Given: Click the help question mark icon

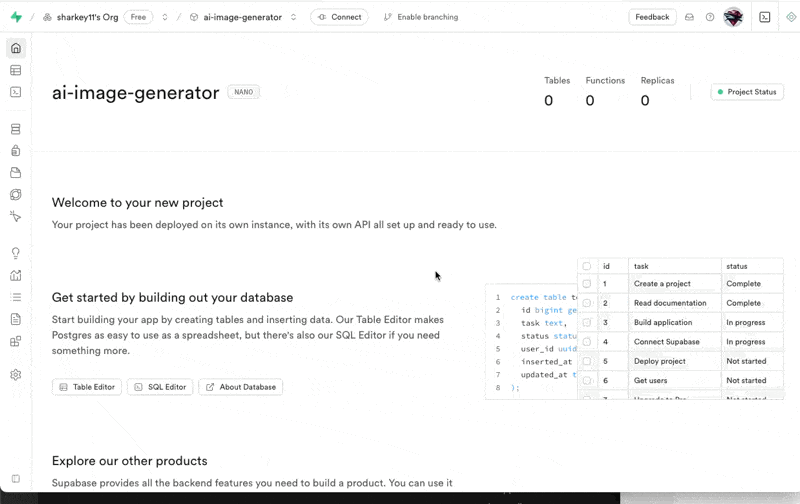Looking at the screenshot, I should tap(710, 17).
